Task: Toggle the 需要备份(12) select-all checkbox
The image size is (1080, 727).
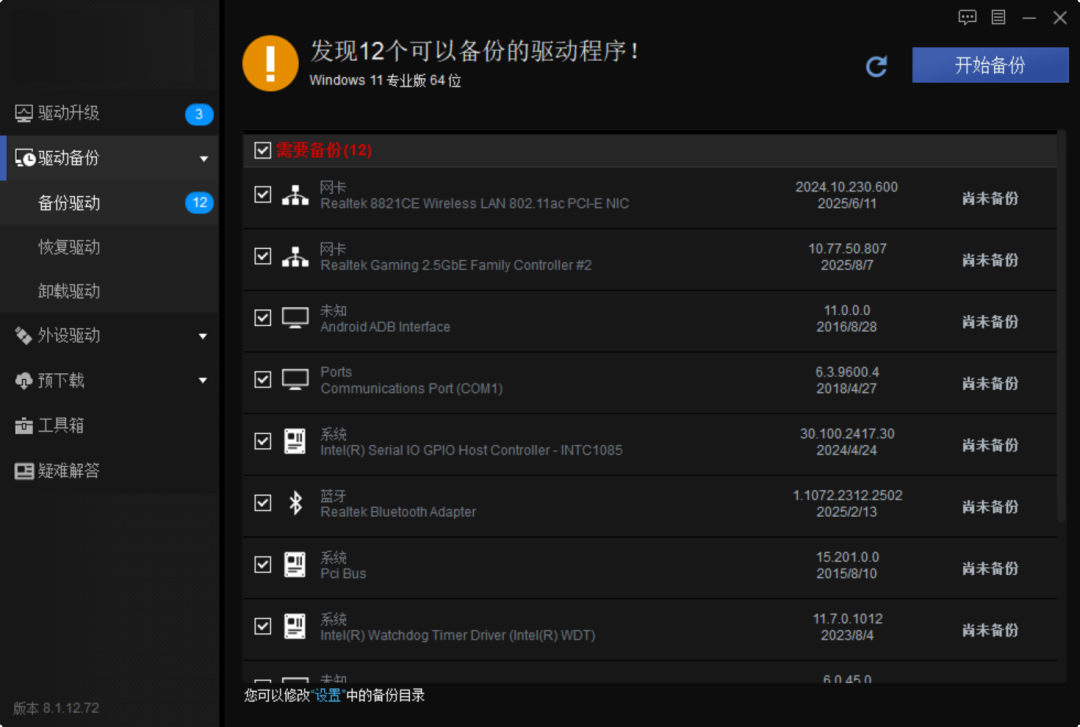Action: coord(262,150)
